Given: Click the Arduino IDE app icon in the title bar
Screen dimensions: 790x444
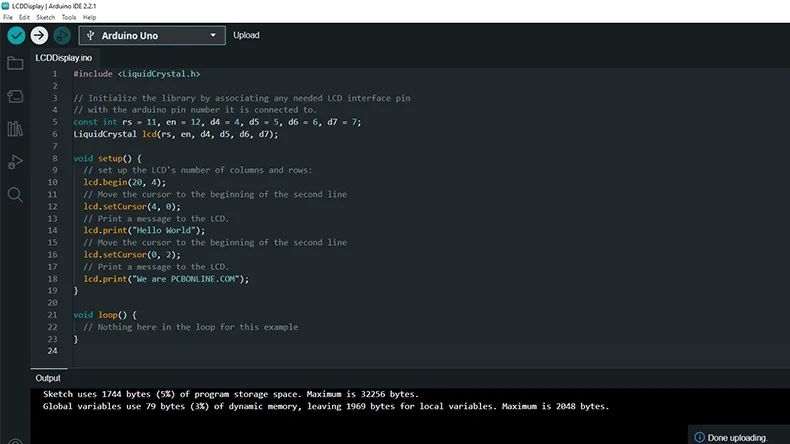Looking at the screenshot, I should pos(6,6).
